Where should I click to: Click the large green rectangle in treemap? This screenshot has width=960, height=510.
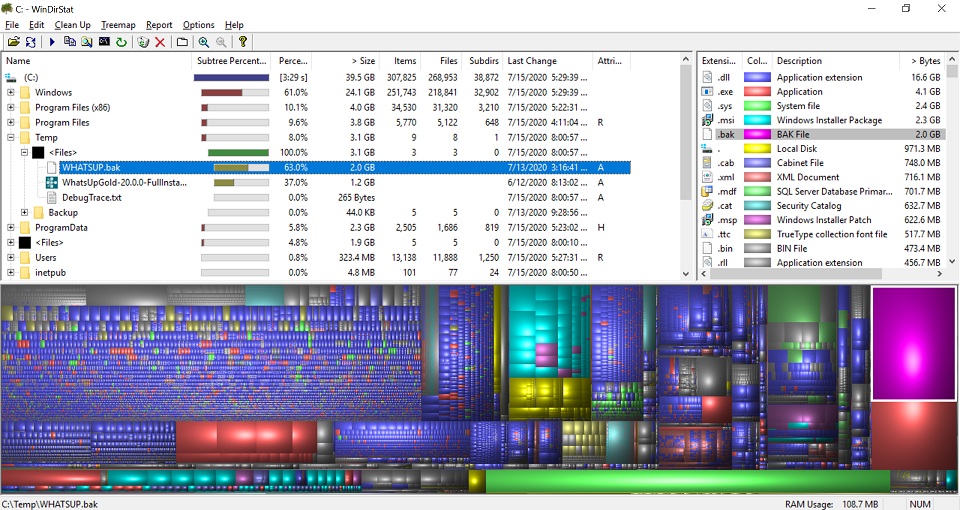tap(688, 481)
